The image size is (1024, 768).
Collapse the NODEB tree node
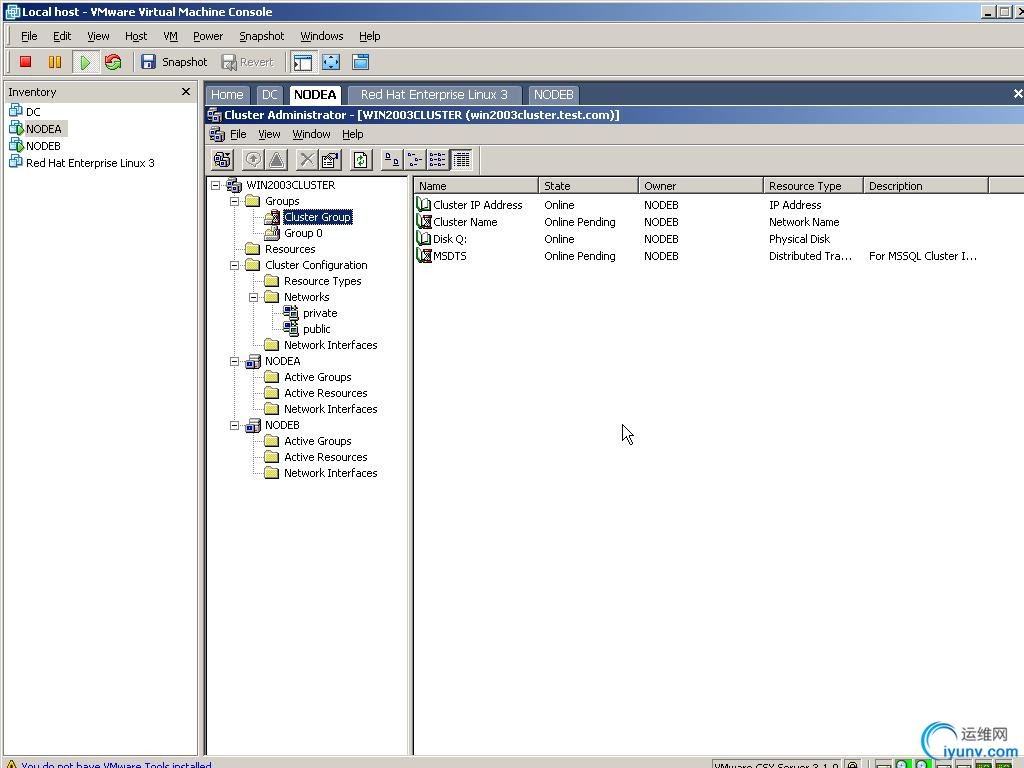tap(234, 425)
